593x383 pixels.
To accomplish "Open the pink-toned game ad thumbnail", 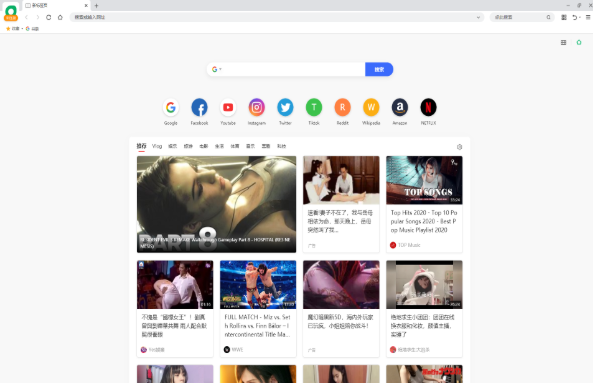I will 341,284.
